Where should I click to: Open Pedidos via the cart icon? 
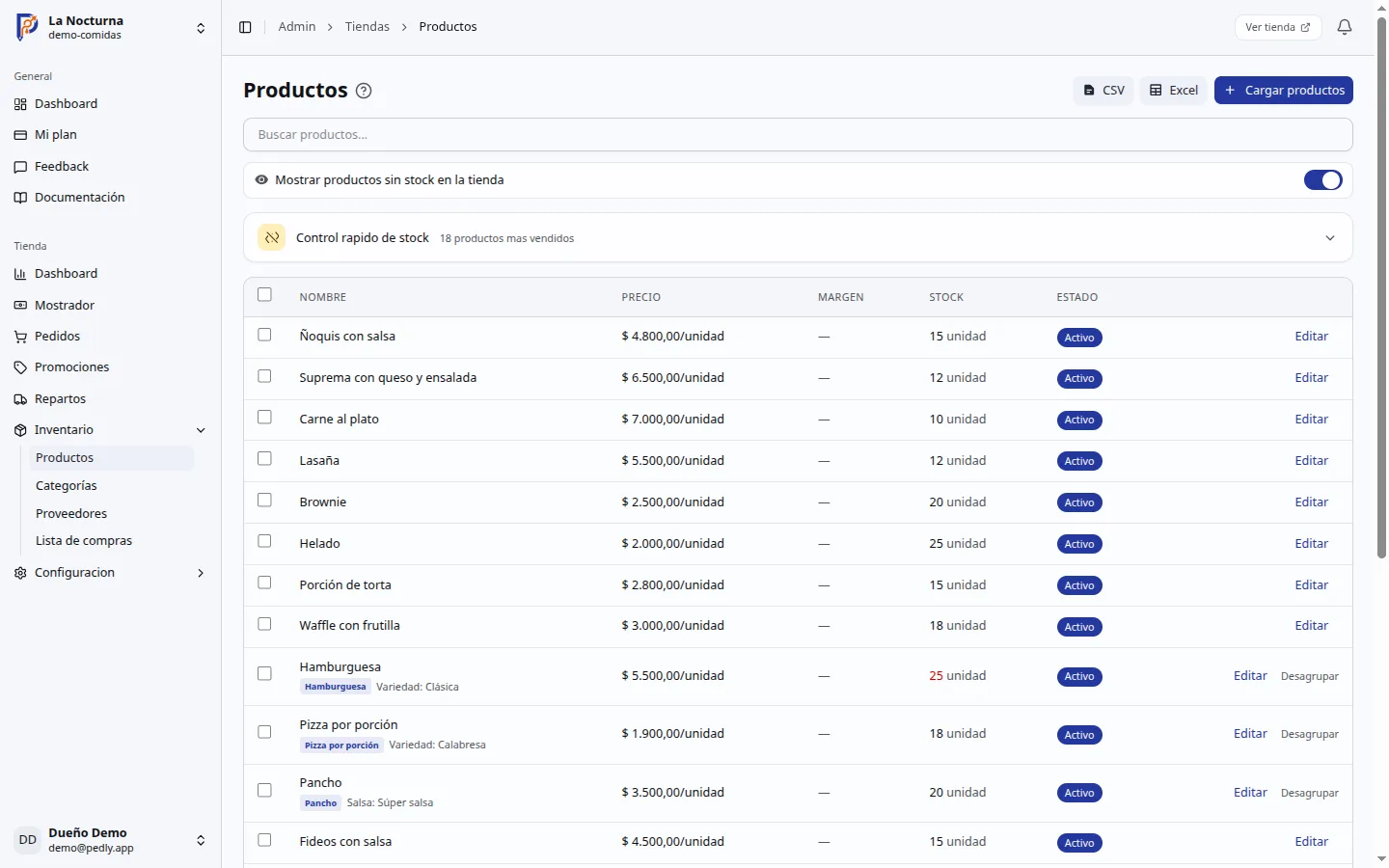click(x=20, y=337)
